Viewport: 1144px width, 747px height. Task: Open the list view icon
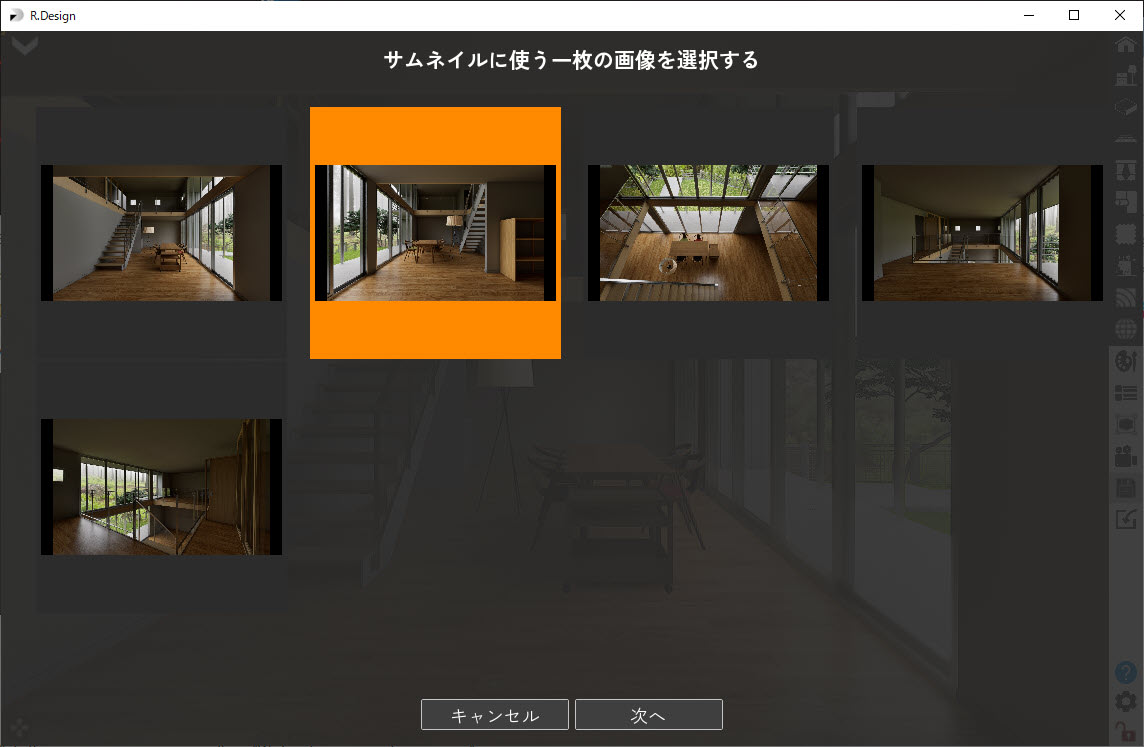pyautogui.click(x=1126, y=392)
